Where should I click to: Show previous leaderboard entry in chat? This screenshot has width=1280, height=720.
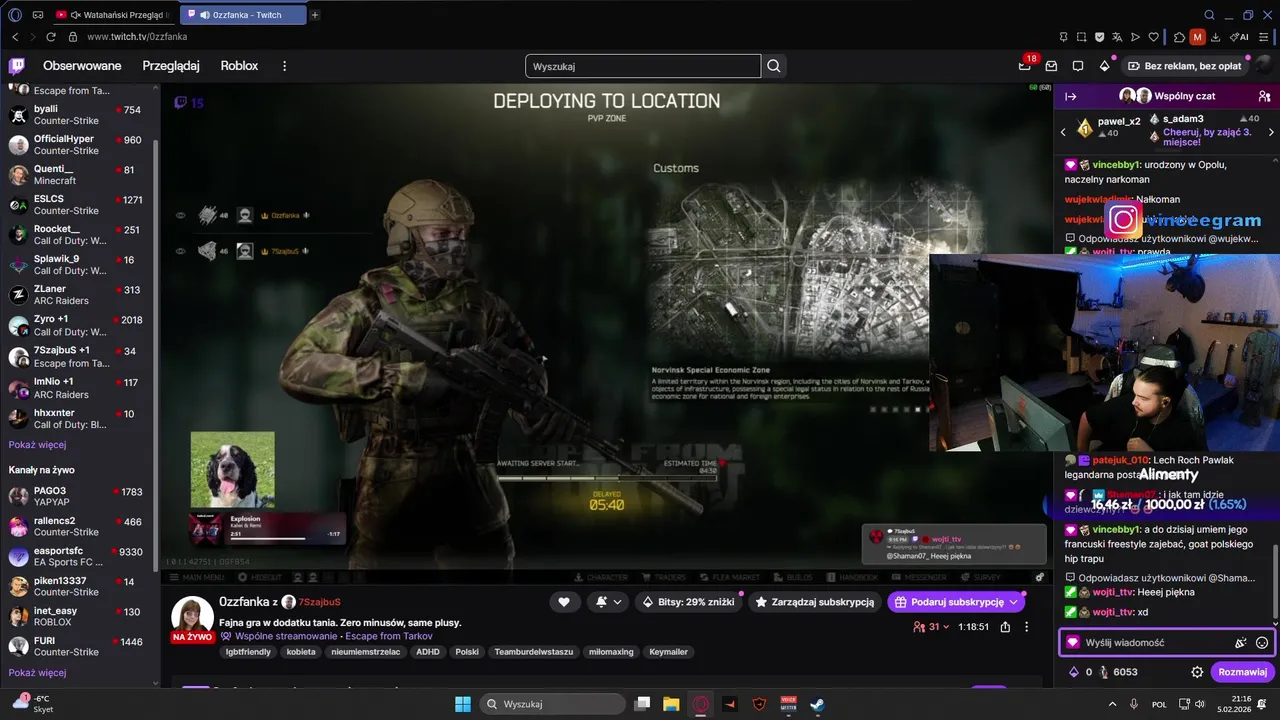pos(1063,132)
